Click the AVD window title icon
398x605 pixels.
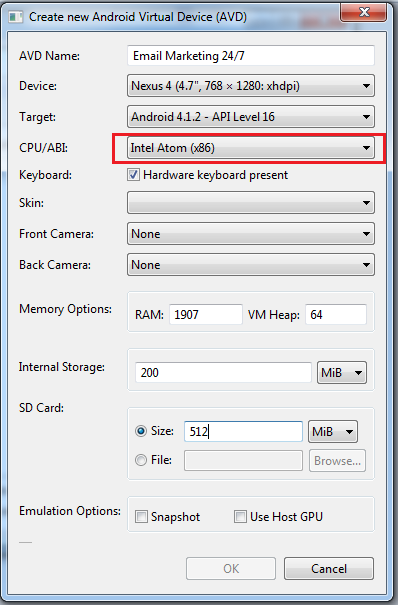pos(16,17)
